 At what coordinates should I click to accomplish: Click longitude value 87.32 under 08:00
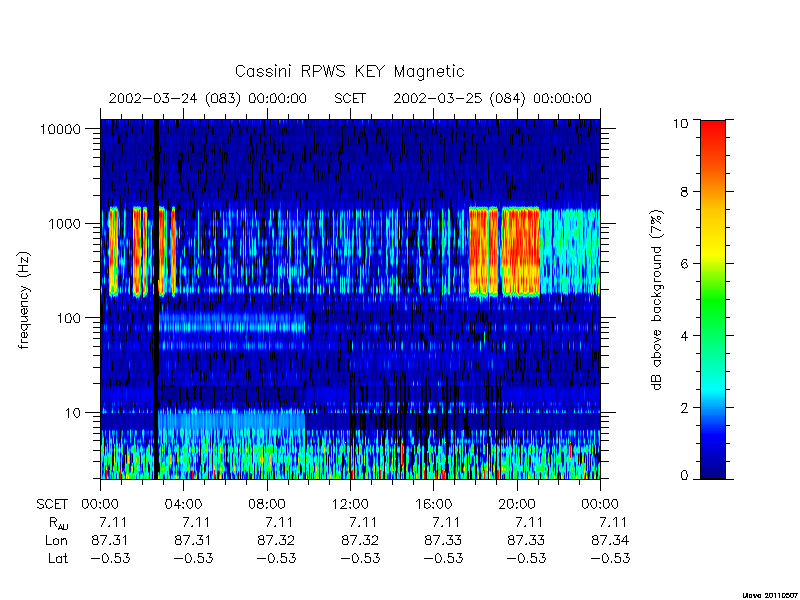[276, 540]
